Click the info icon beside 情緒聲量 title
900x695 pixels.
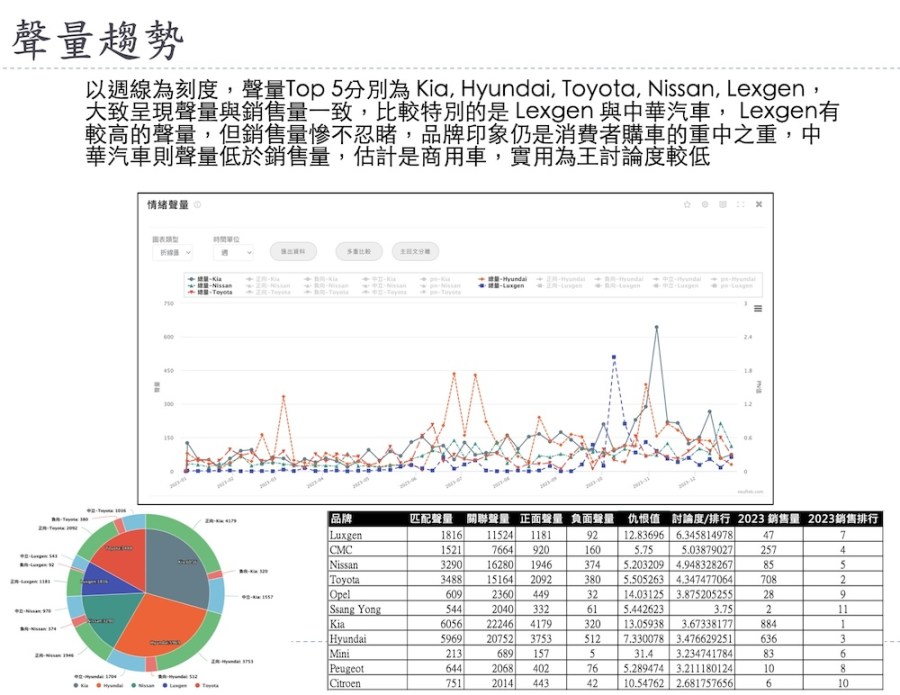click(197, 205)
